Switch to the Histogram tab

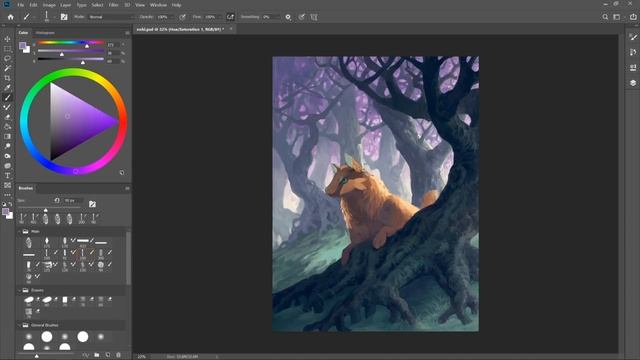[x=45, y=33]
